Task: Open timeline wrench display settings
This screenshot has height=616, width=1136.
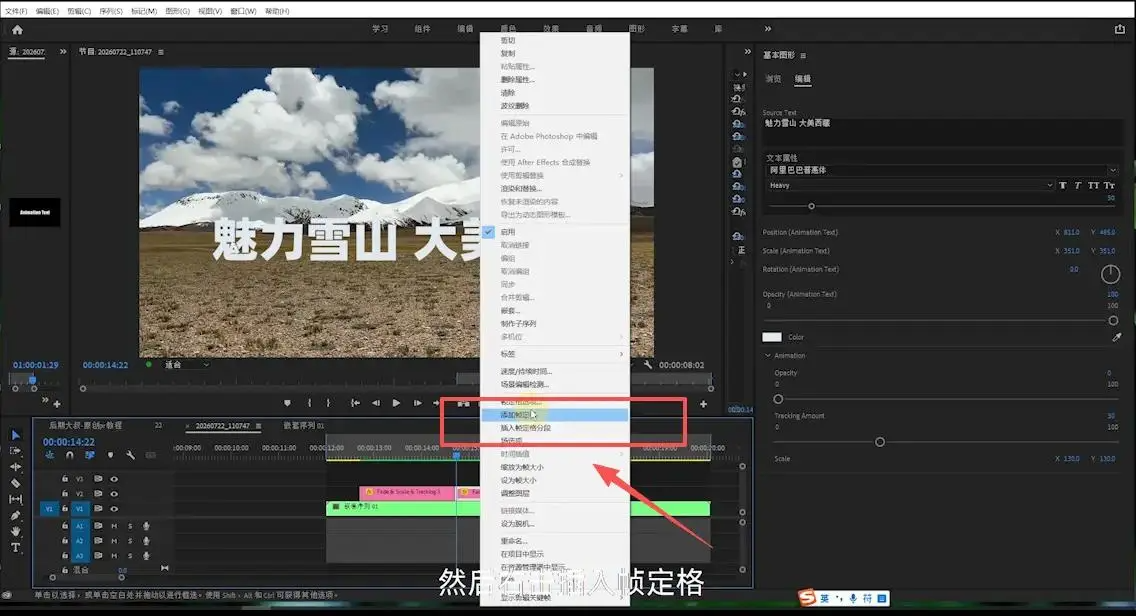Action: pos(130,455)
